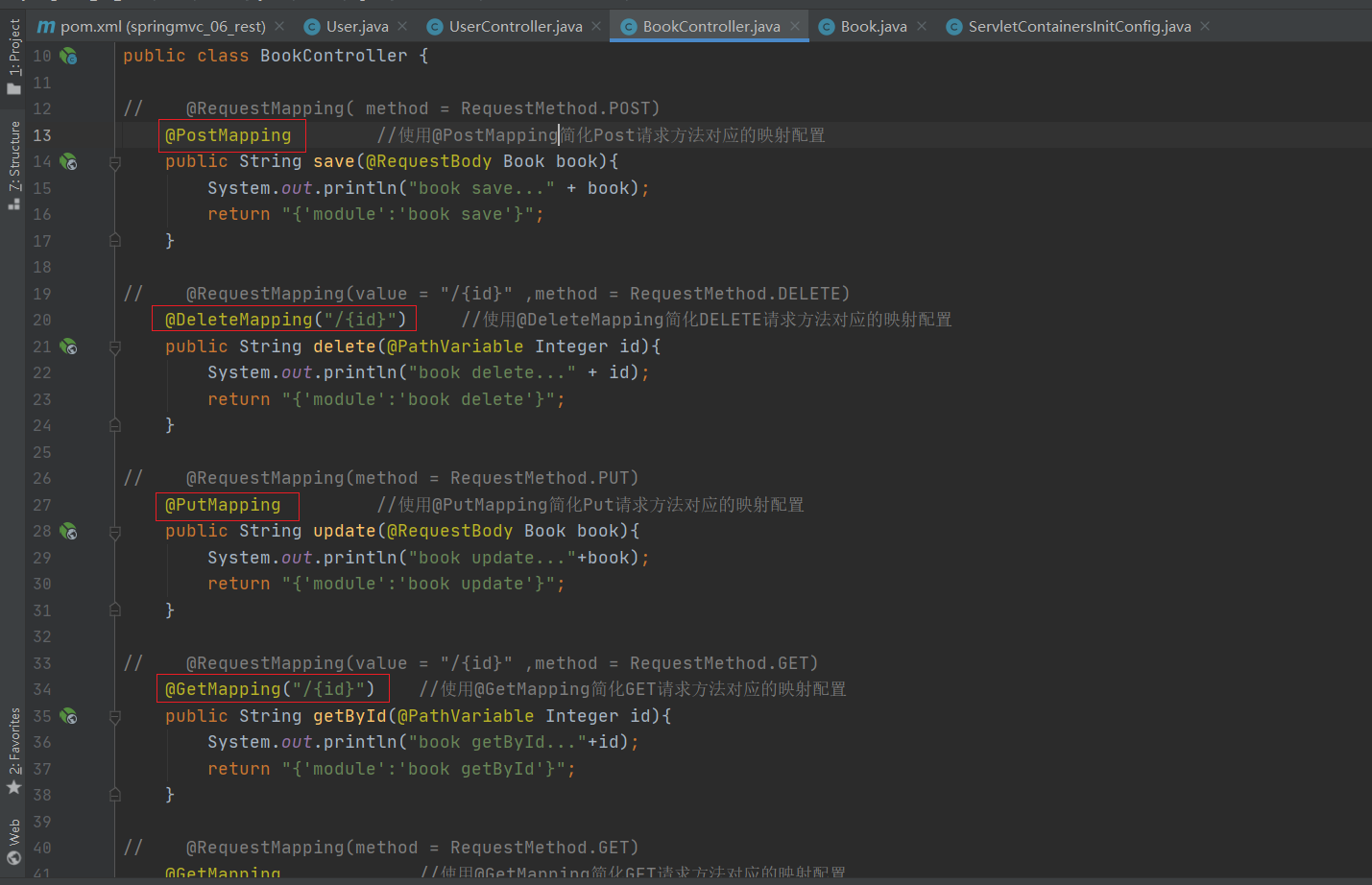Click line number 20 in the gutter

pos(42,320)
